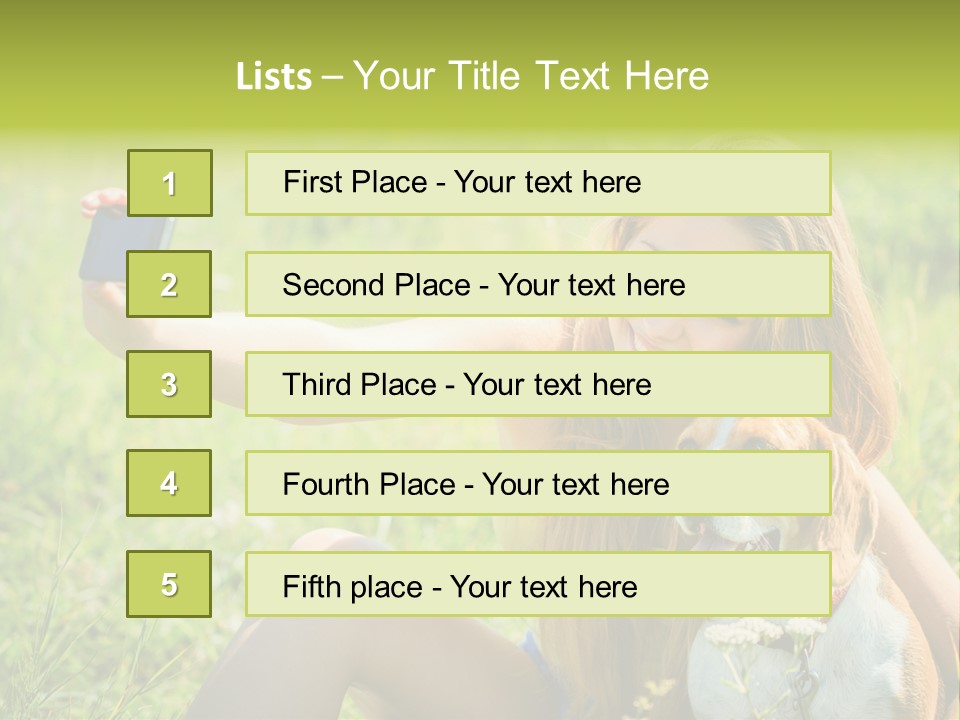Click the number 1 box

pos(169,183)
